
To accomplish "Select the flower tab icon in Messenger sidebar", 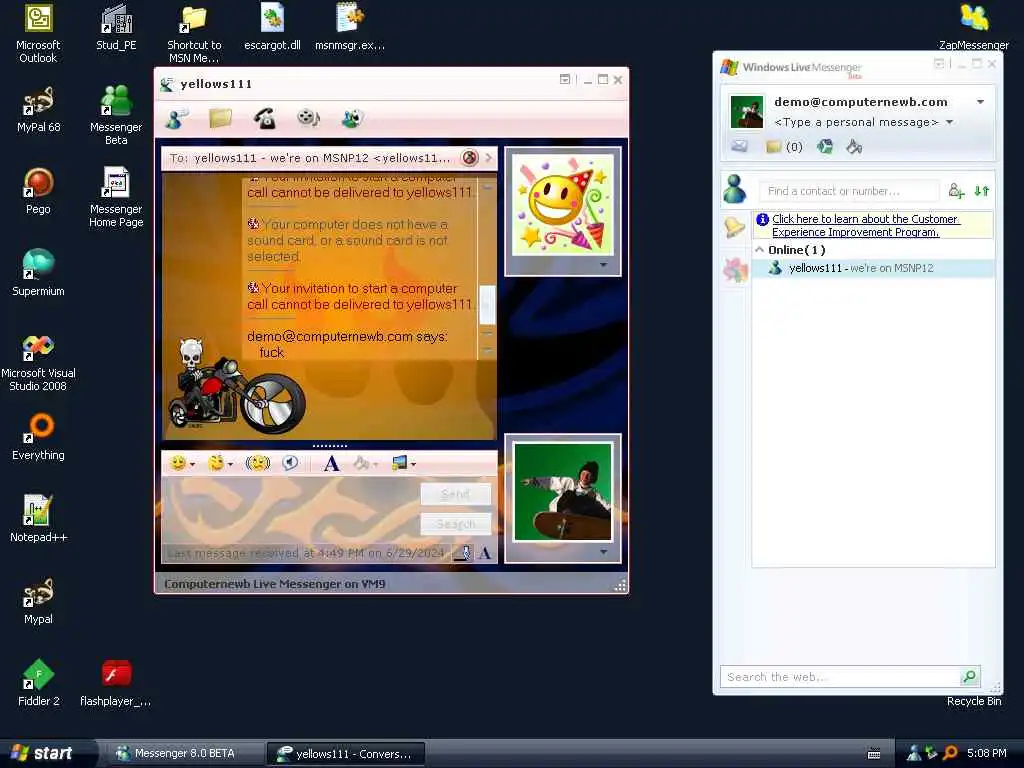I will coord(735,270).
